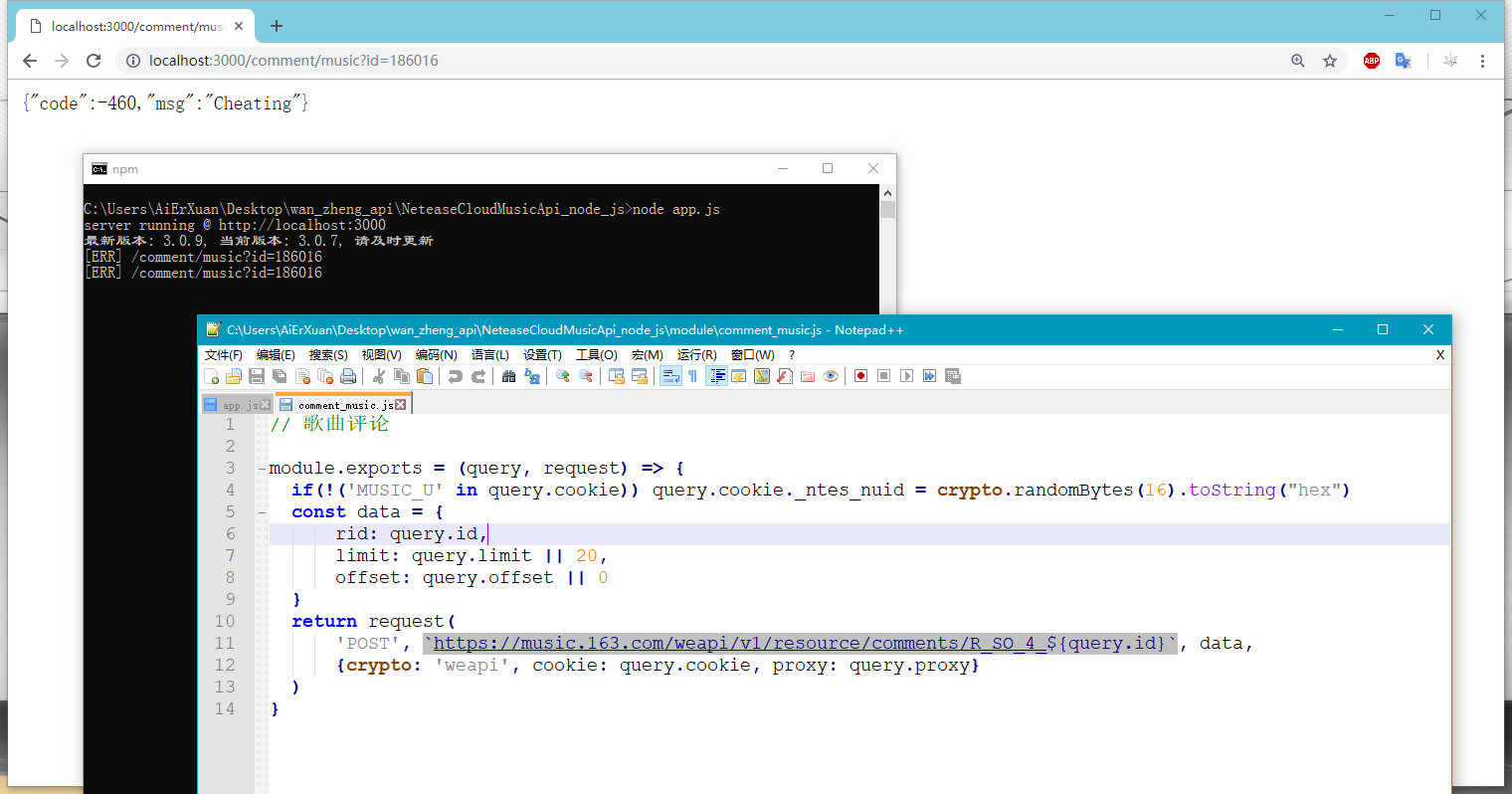Toggle the Document Map panel
Viewport: 1512px width, 794px height.
click(714, 375)
